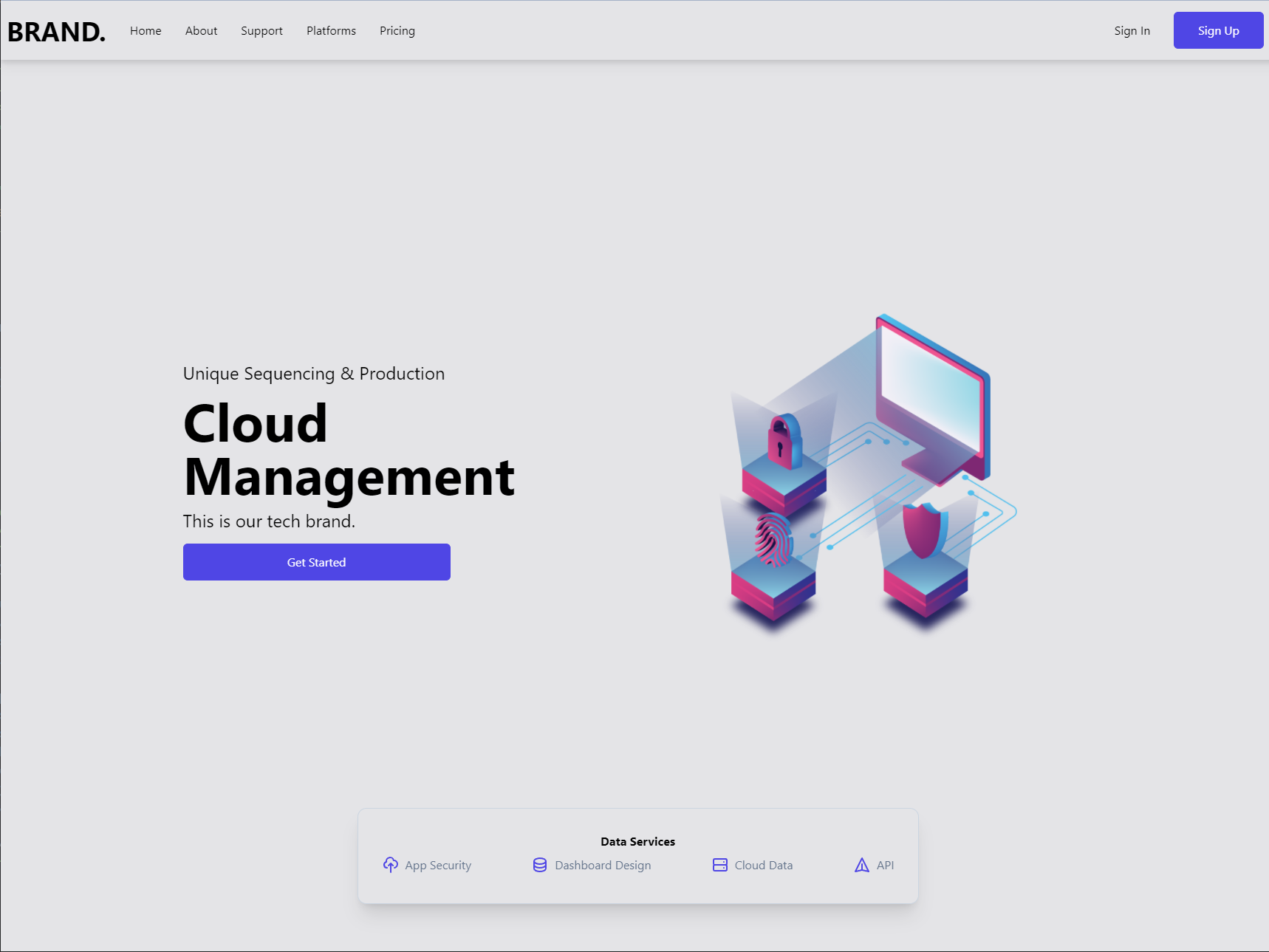Select the Cloud Data label
The image size is (1269, 952).
click(764, 865)
